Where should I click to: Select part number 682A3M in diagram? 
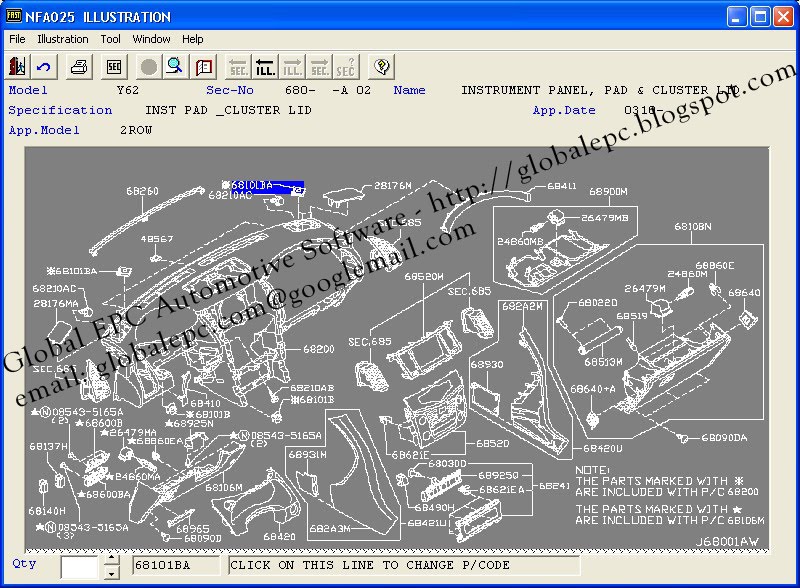tap(330, 529)
